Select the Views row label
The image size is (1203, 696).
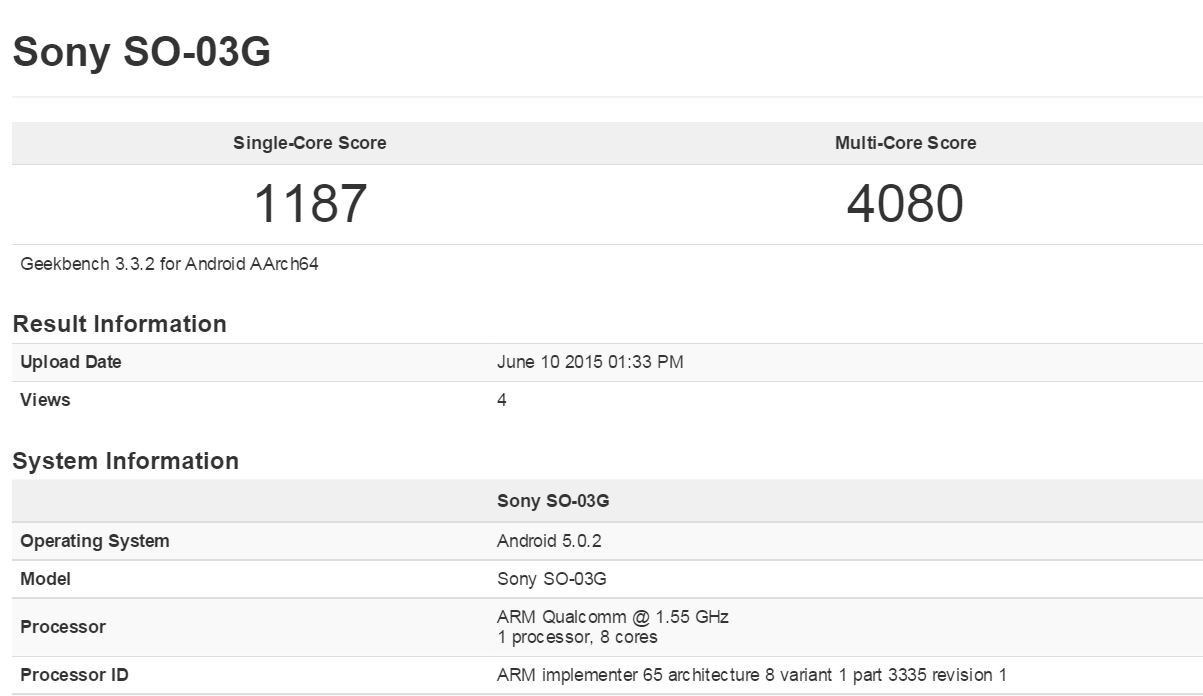point(45,400)
